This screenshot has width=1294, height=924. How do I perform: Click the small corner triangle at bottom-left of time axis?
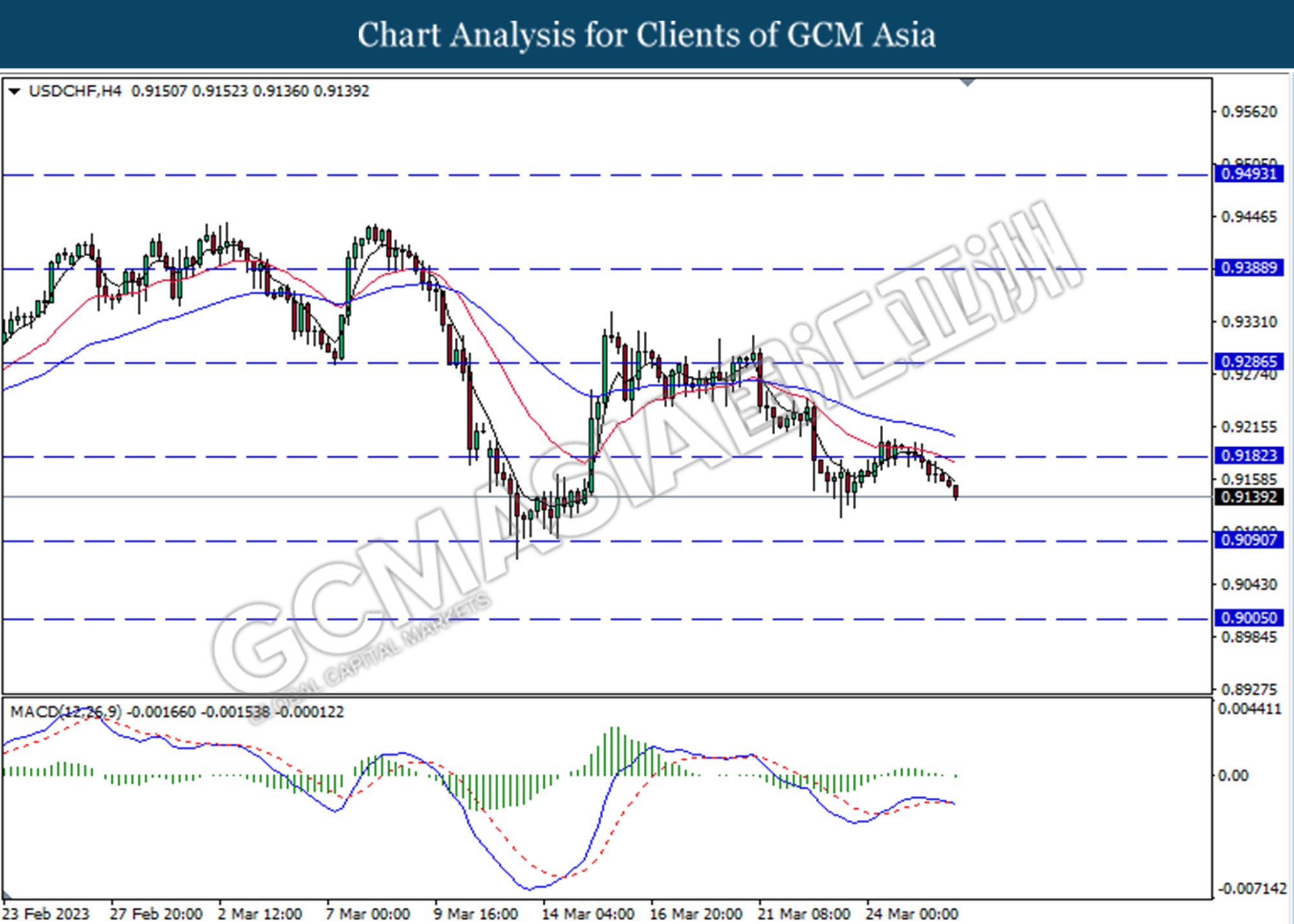(x=6, y=896)
